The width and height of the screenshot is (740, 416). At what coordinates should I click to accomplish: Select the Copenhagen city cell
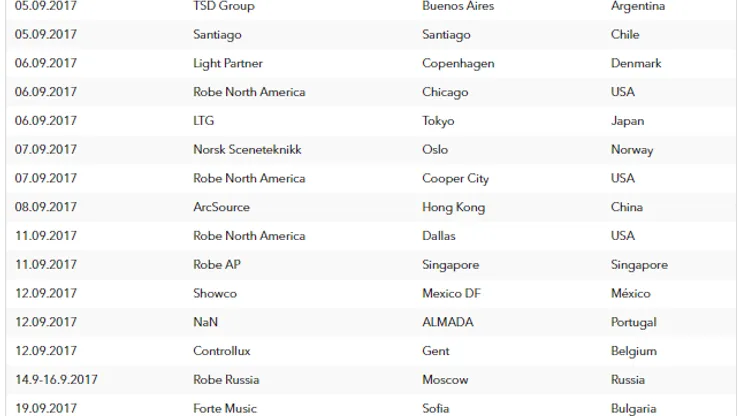point(458,63)
